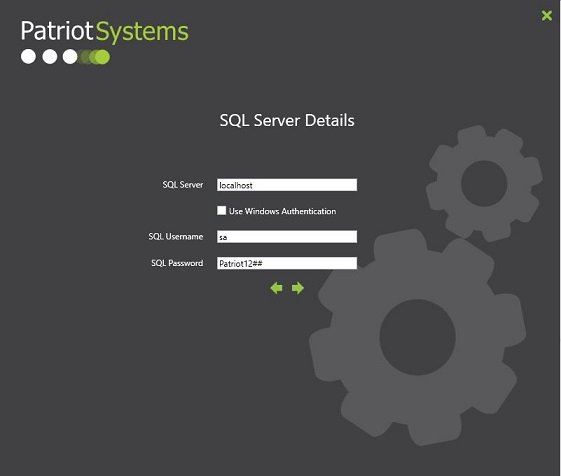Select the SQL Password input field
The image size is (561, 476).
click(x=287, y=263)
